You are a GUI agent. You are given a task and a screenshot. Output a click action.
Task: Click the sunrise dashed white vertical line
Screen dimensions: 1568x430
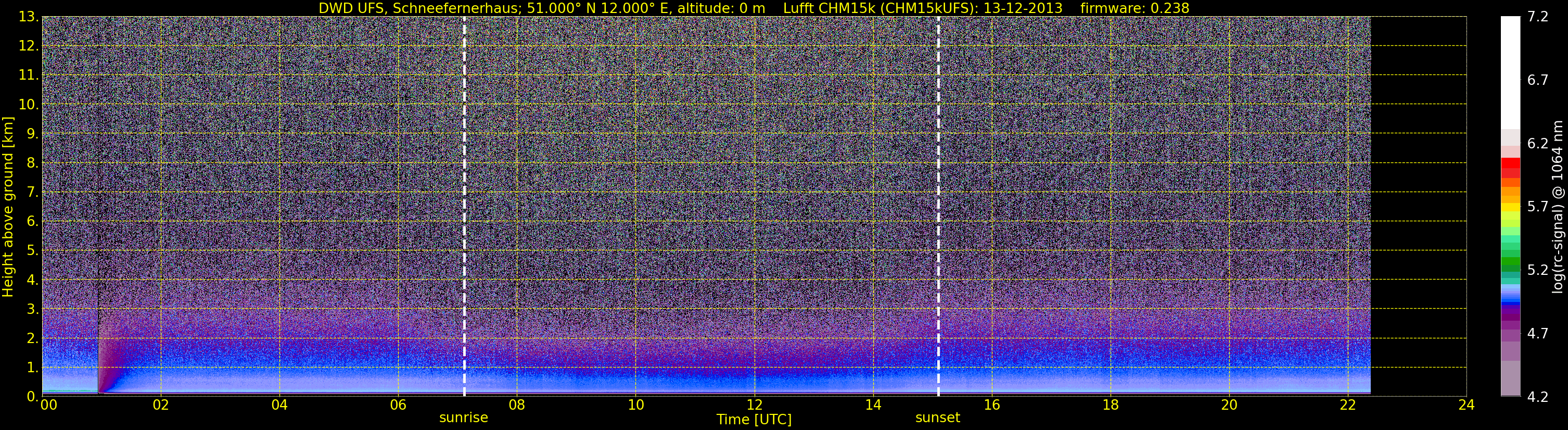464,207
